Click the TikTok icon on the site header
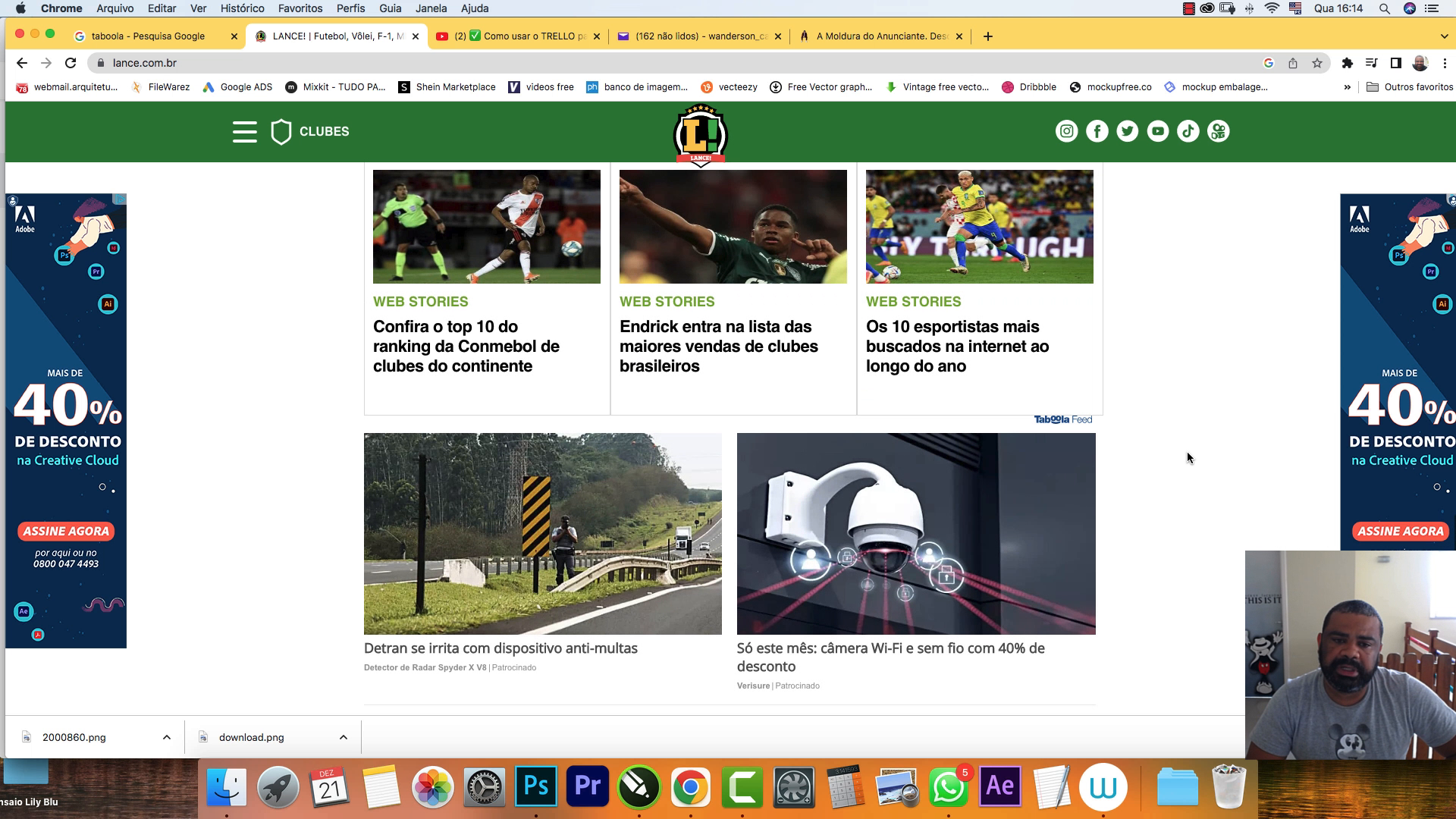The width and height of the screenshot is (1456, 819). tap(1188, 130)
